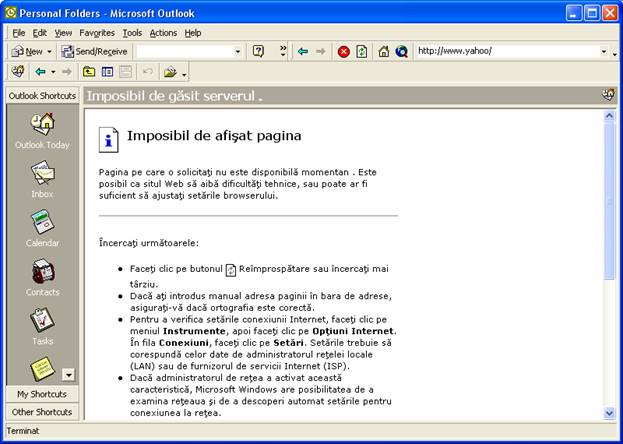623x444 pixels.
Task: Open the Notes shortcut icon
Action: 42,369
